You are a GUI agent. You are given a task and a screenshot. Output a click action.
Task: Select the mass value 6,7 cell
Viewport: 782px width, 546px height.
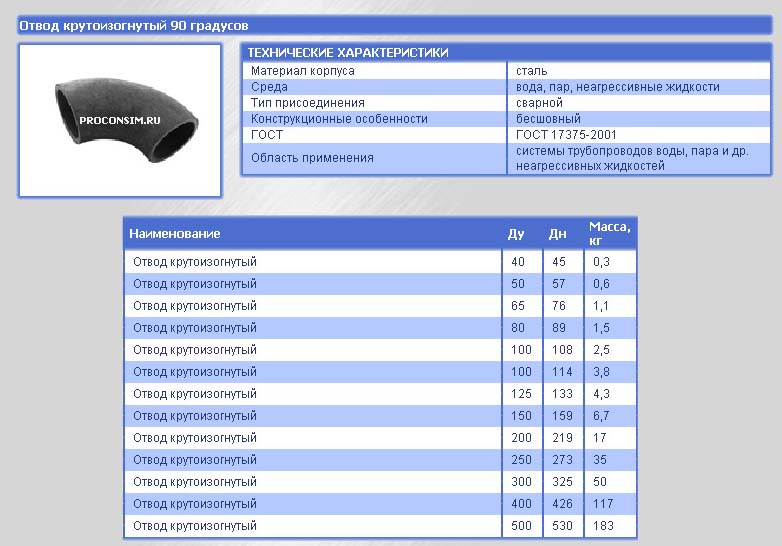[601, 416]
